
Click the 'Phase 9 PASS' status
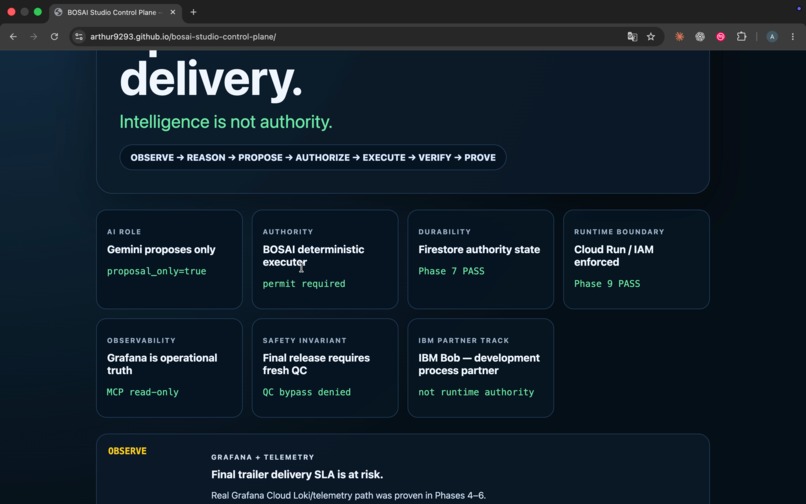[x=607, y=284]
